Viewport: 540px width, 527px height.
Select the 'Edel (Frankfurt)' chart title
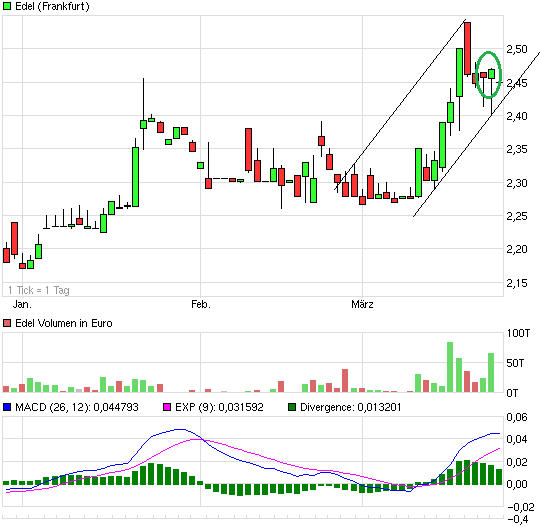click(52, 6)
